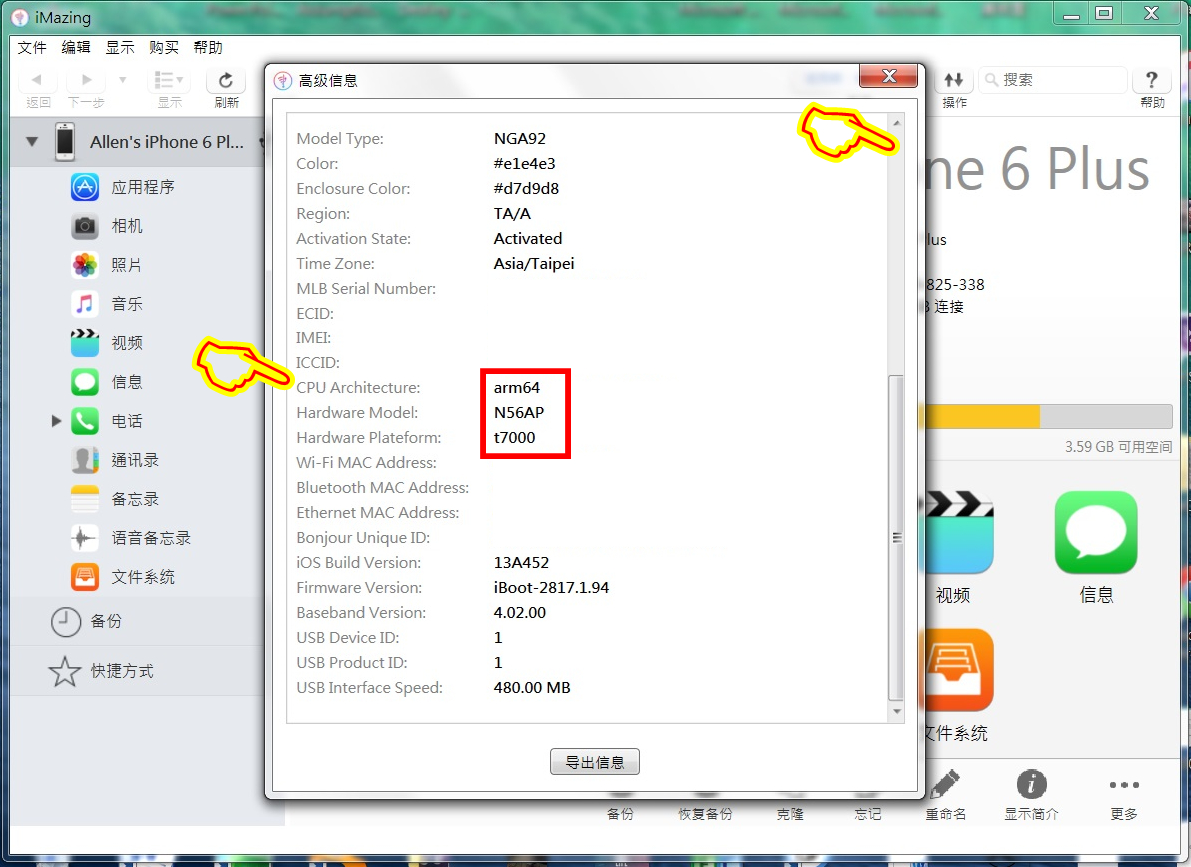Open the 备忘录 notes icon in sidebar
Viewport: 1191px width, 867px height.
84,498
